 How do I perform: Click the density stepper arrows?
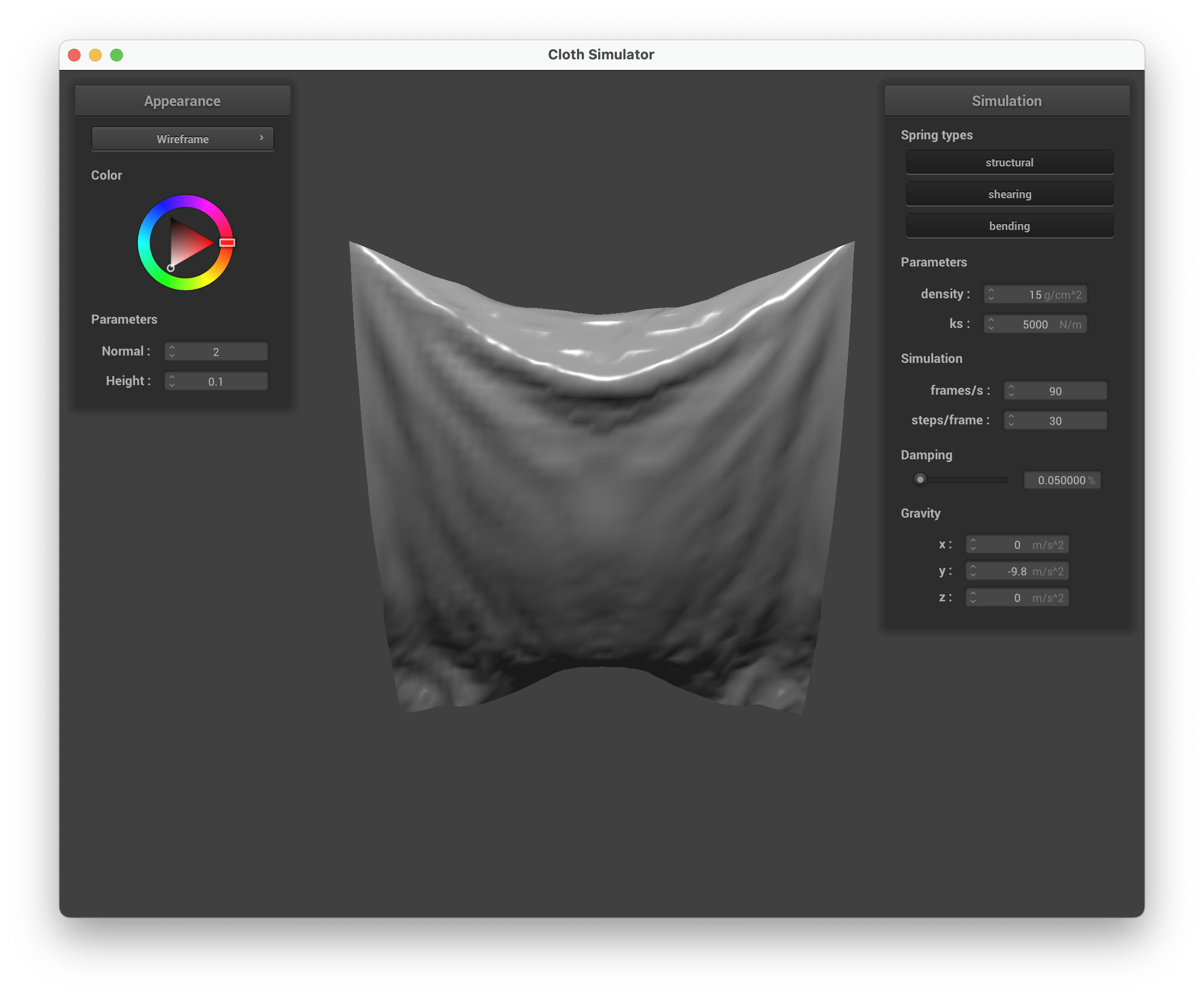[x=991, y=295]
